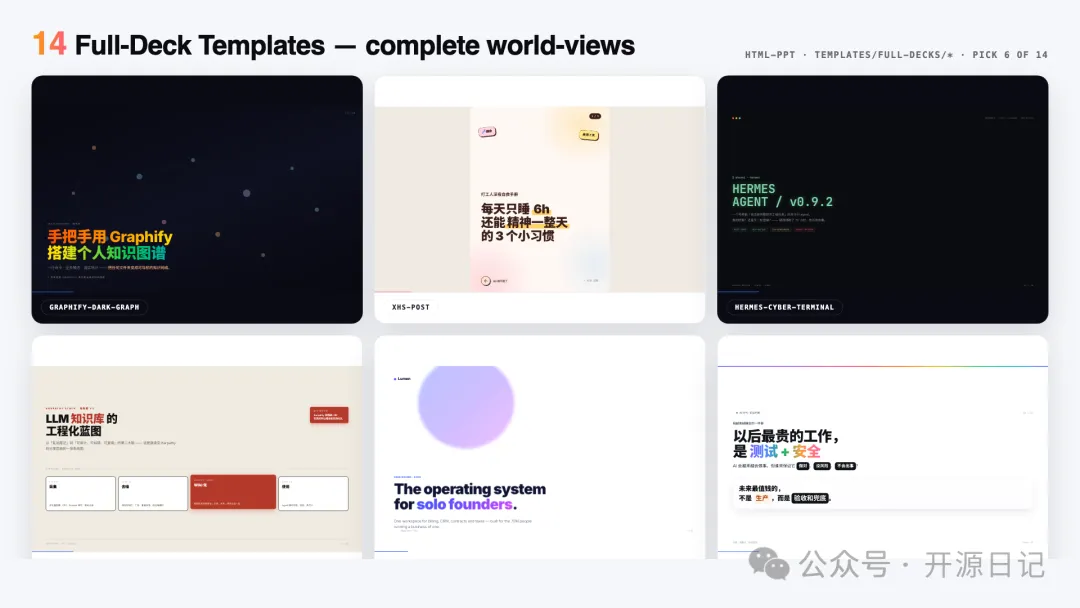
Task: Click the '每天只睡 6h' headline text
Action: coord(515,209)
